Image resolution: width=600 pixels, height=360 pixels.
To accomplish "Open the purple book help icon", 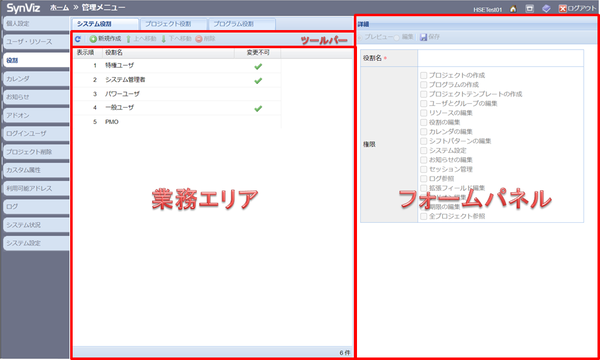I will [546, 9].
